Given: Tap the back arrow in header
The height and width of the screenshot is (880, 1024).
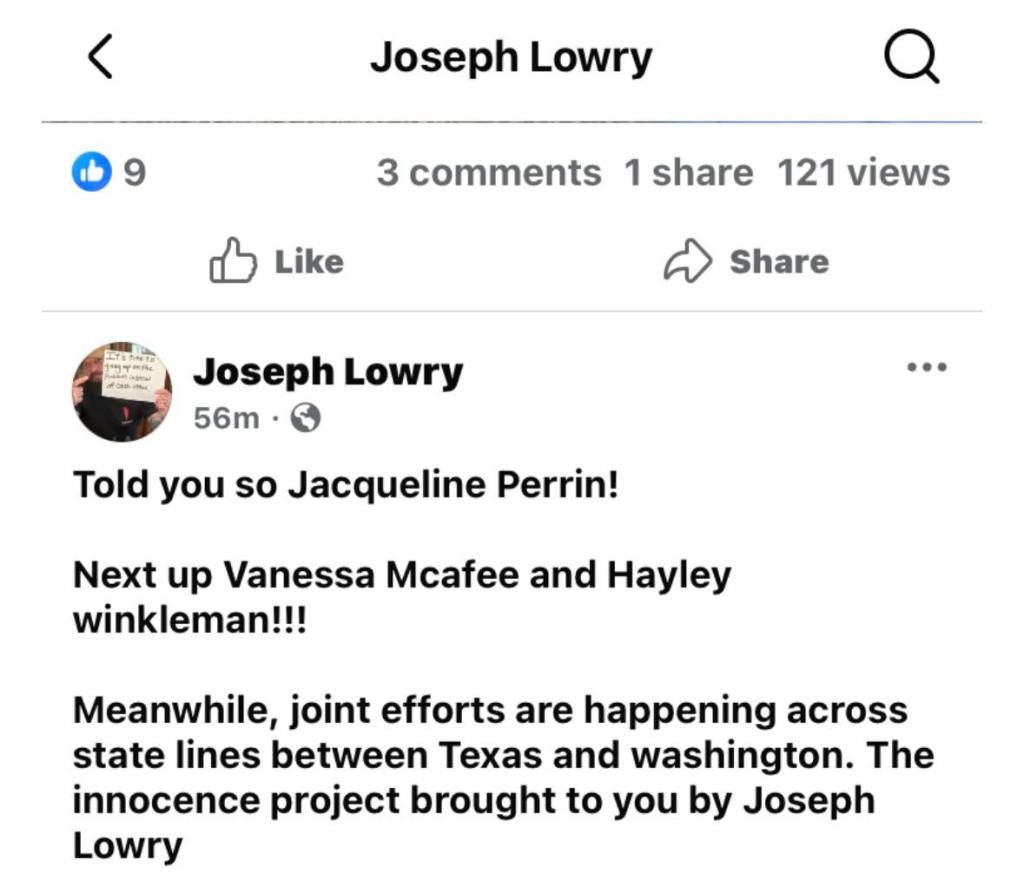Looking at the screenshot, I should pos(100,58).
